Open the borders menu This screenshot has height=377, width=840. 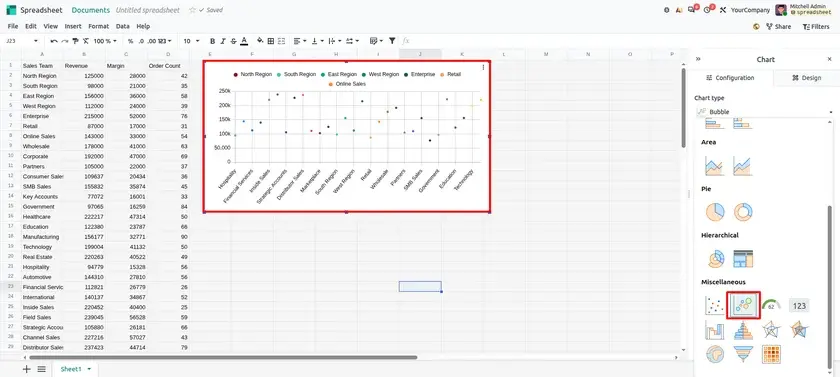(271, 41)
